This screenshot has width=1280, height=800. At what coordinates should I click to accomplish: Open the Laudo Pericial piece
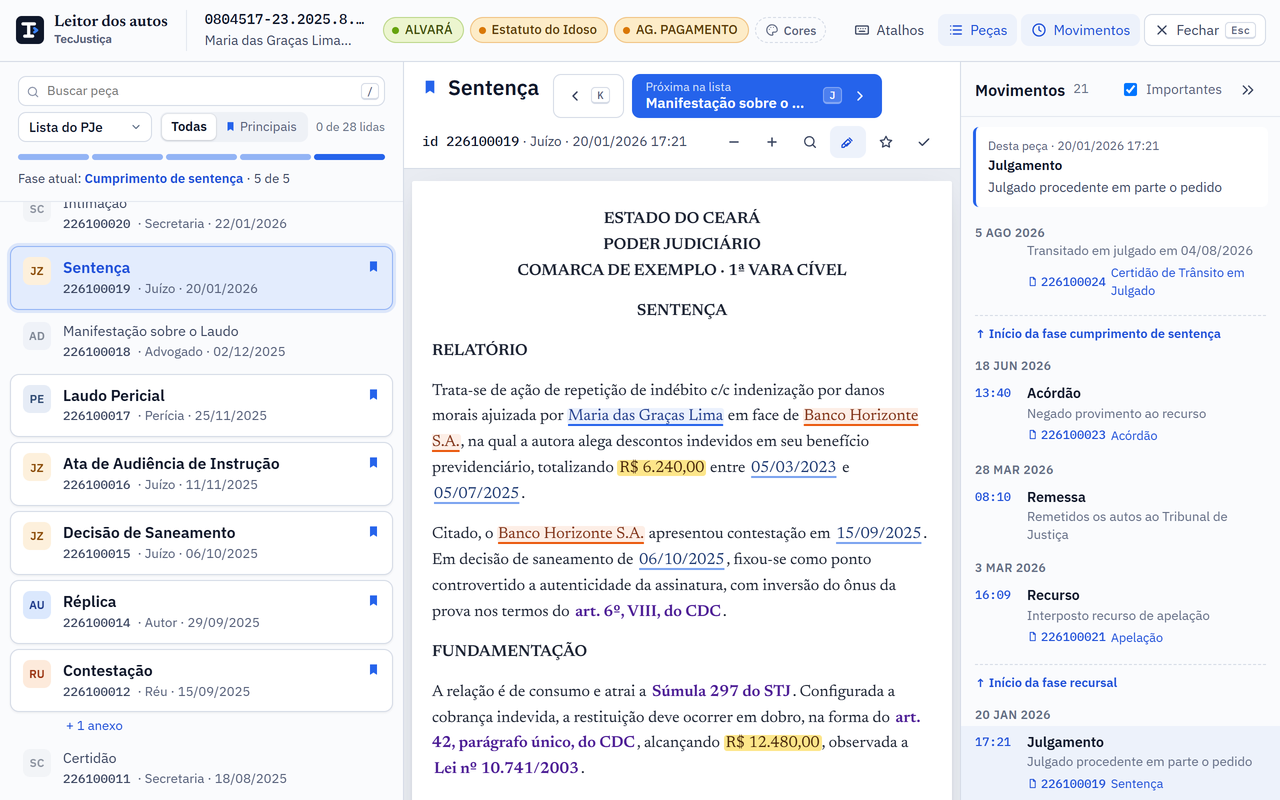pyautogui.click(x=201, y=406)
